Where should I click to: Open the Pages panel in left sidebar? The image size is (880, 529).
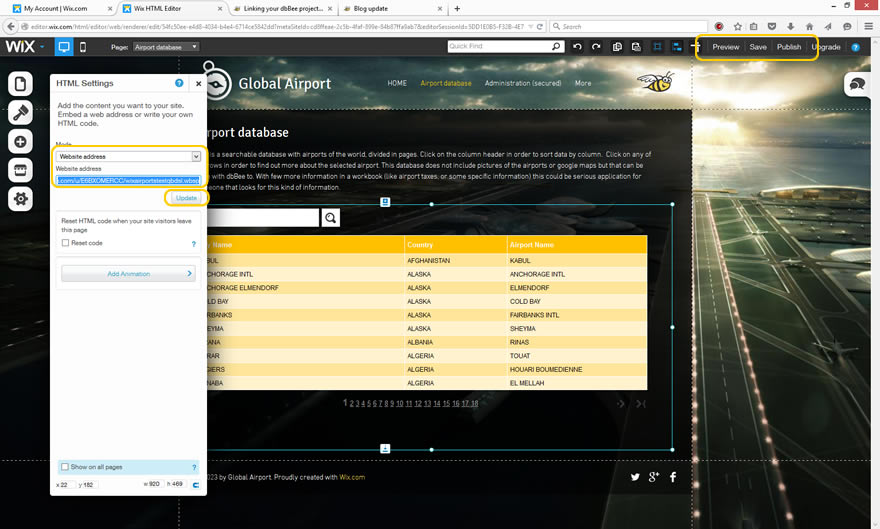[x=21, y=84]
